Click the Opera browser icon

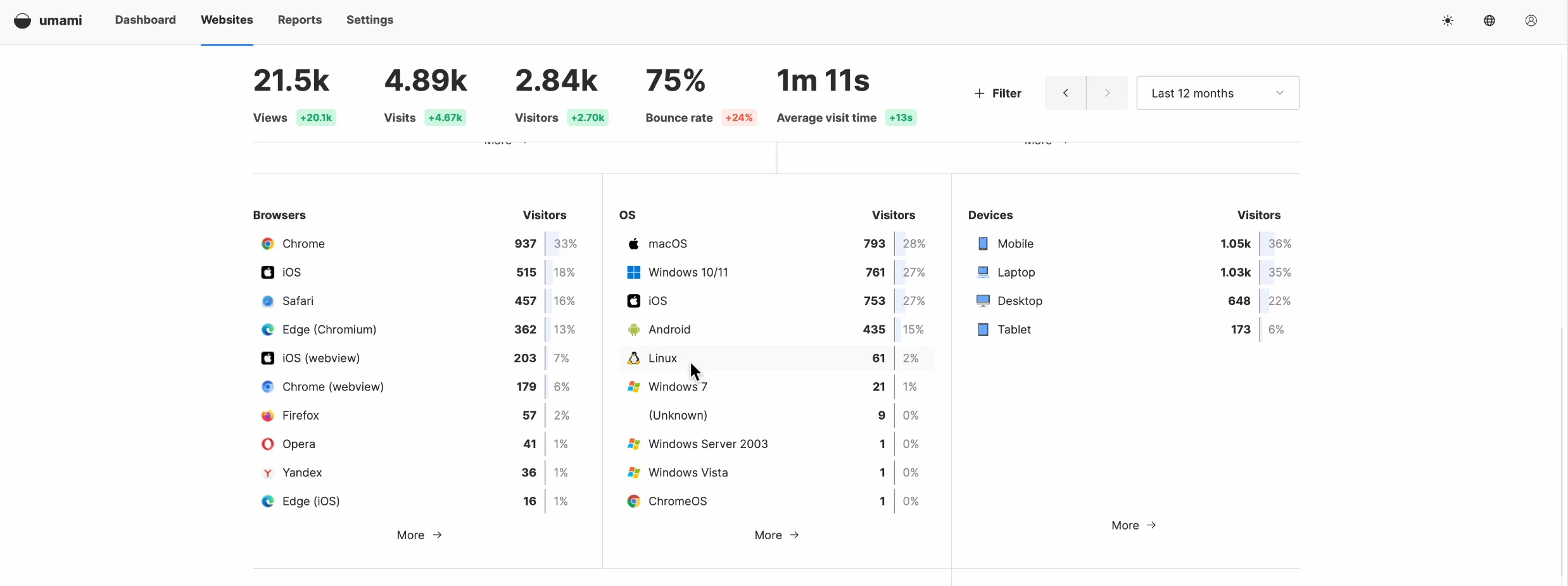[268, 444]
